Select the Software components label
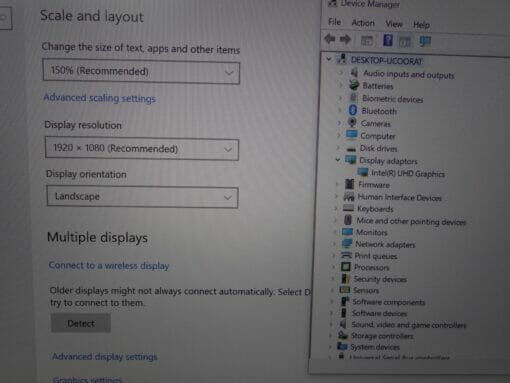Image resolution: width=510 pixels, height=383 pixels. [x=389, y=302]
